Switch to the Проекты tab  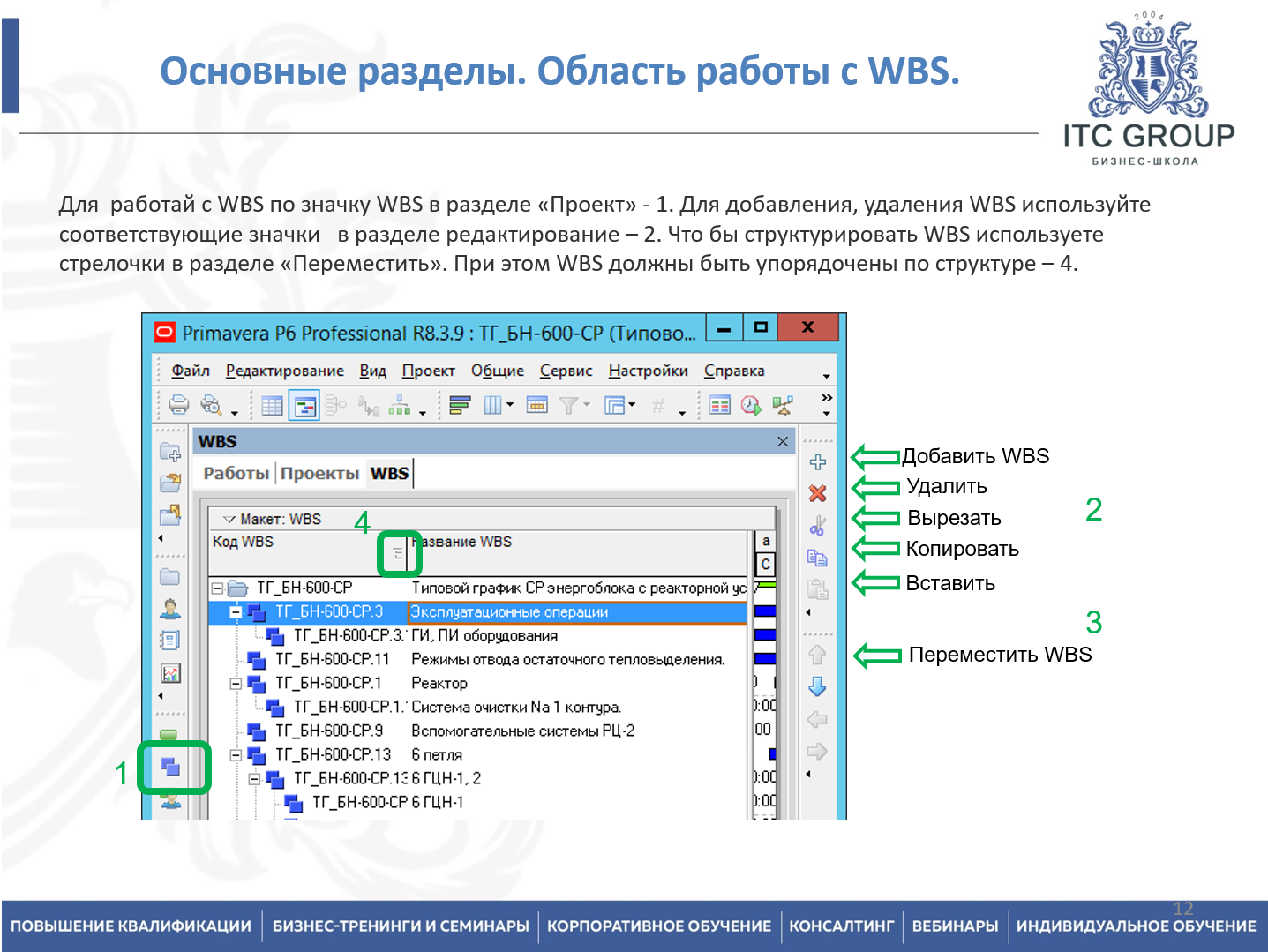coord(319,473)
